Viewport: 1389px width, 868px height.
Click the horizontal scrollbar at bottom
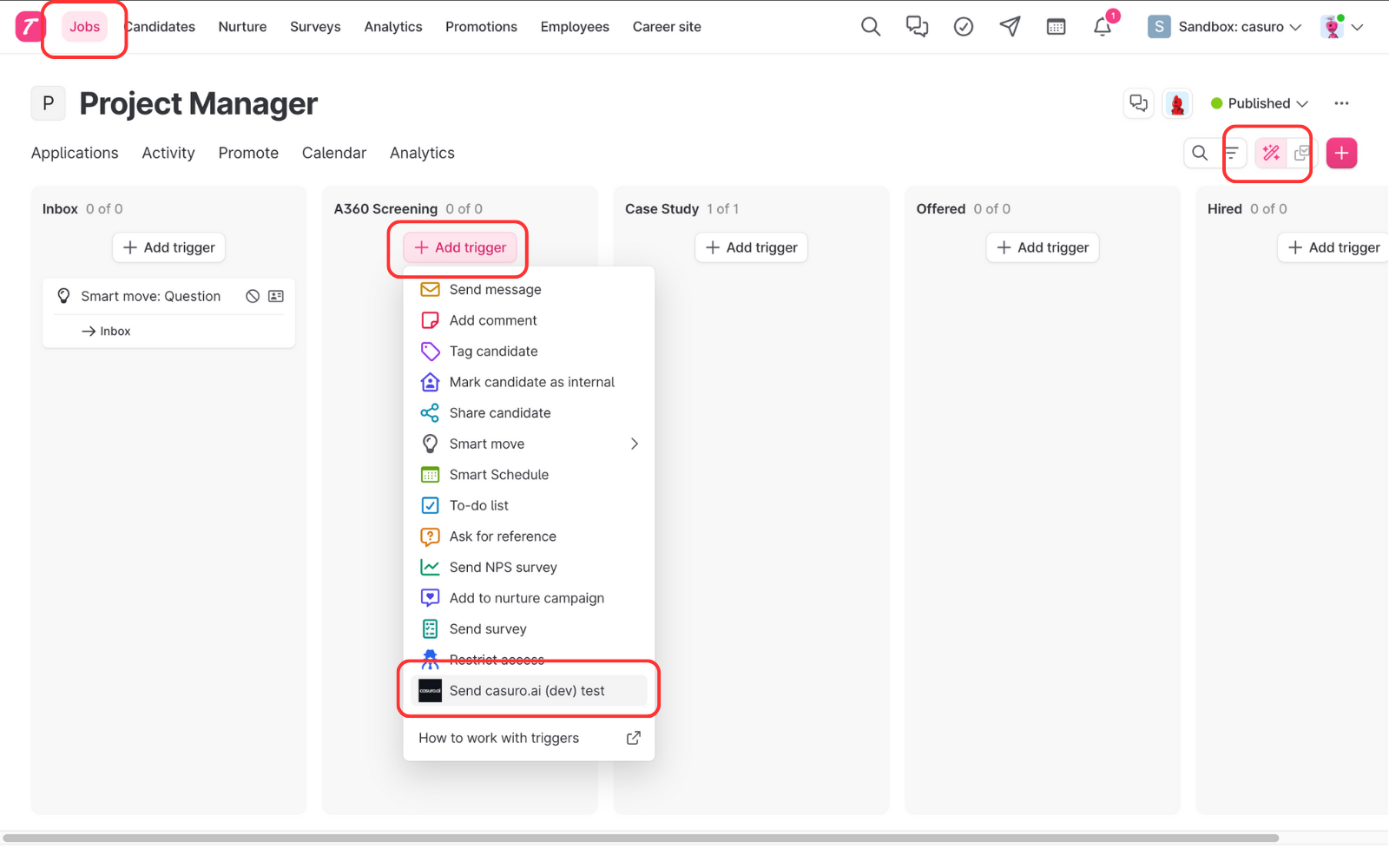tap(641, 838)
